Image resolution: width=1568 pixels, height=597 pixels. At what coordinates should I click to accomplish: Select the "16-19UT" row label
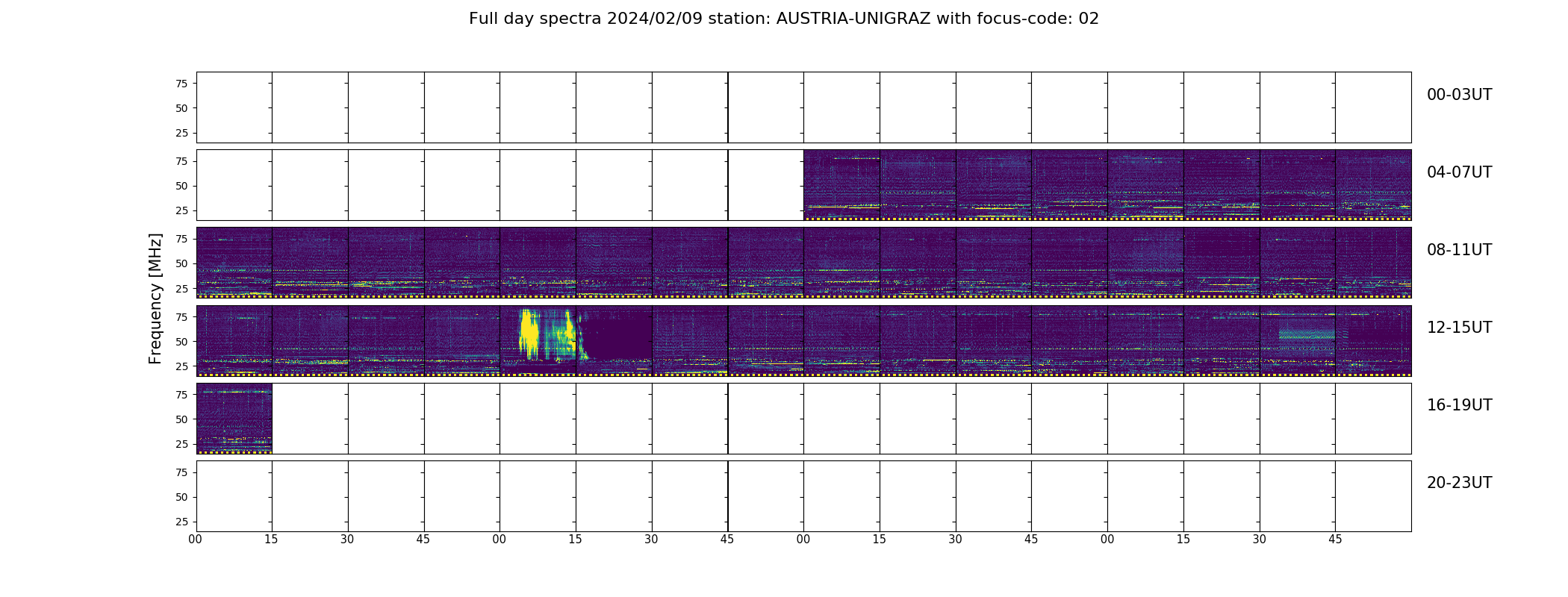(1459, 405)
